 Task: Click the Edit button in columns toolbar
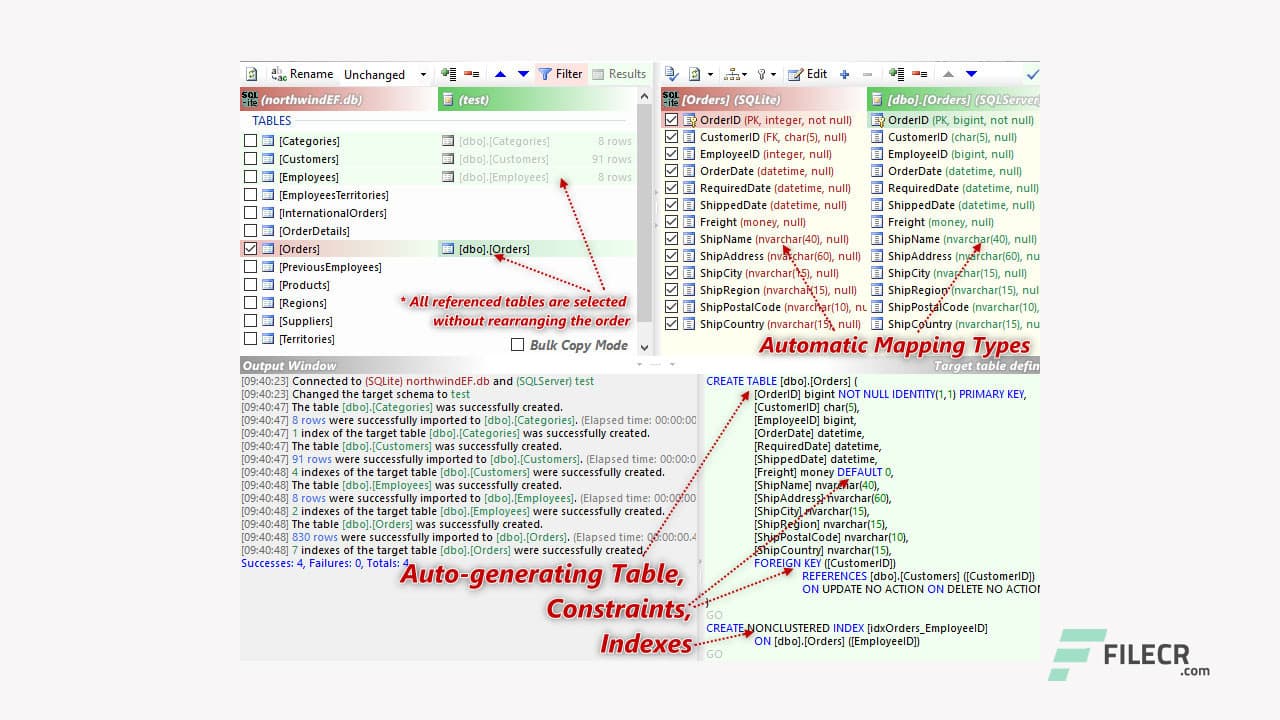[808, 74]
